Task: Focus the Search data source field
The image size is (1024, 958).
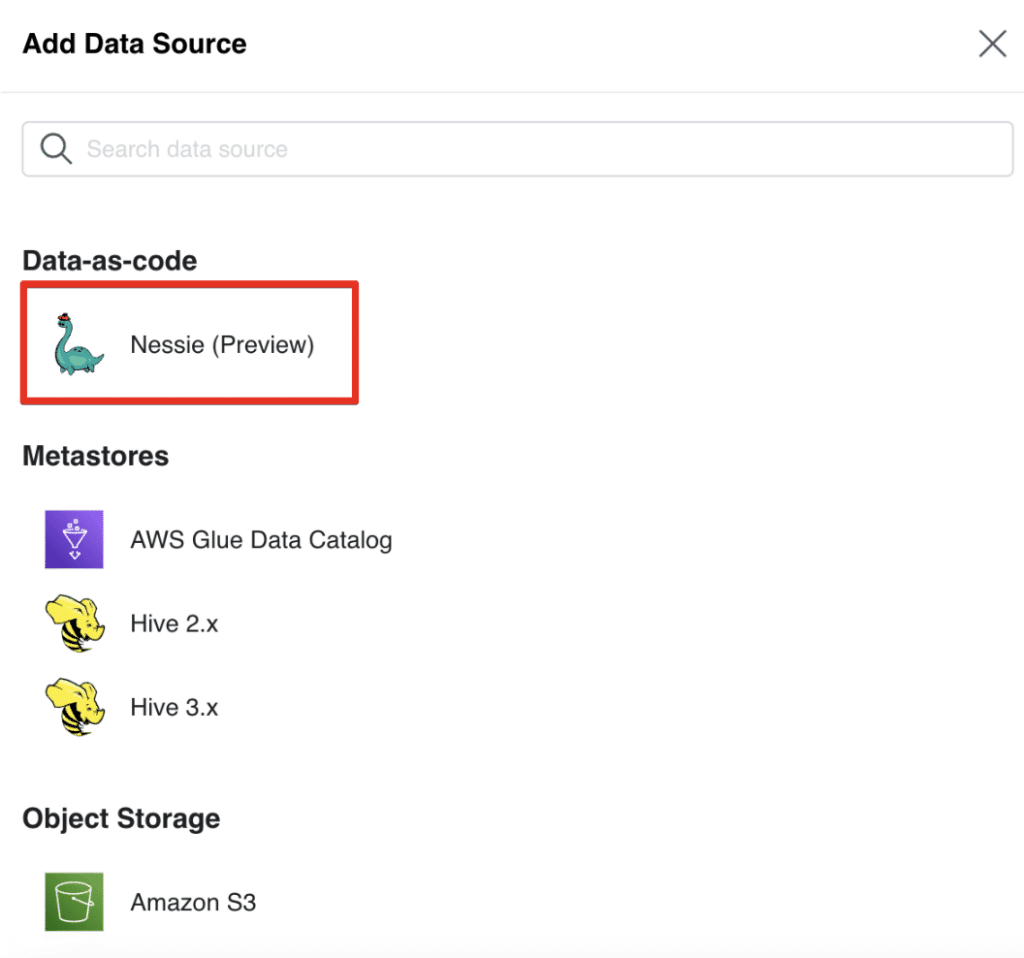Action: (x=517, y=149)
